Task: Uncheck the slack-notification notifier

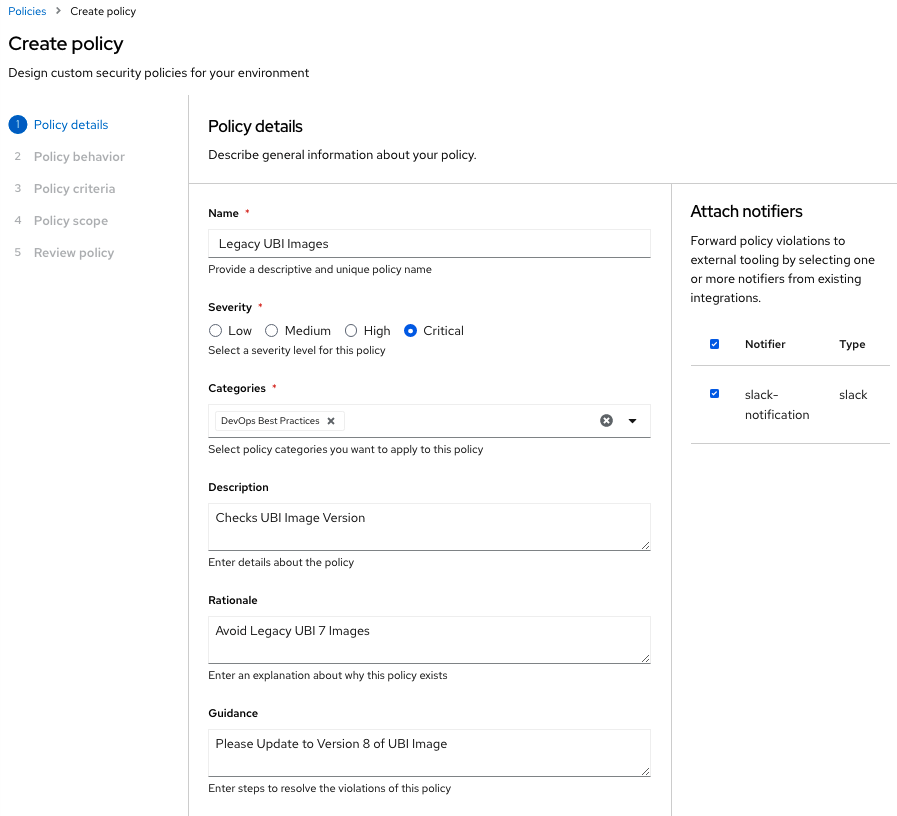Action: click(714, 394)
